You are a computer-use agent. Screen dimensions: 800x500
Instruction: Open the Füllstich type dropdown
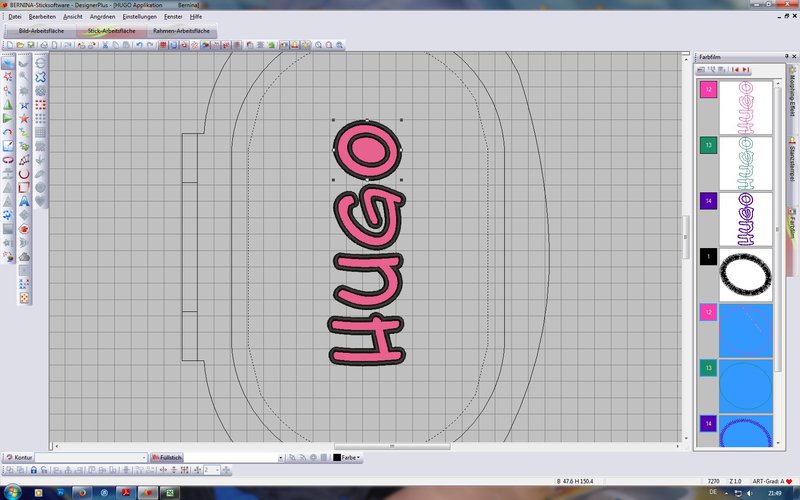coord(280,458)
